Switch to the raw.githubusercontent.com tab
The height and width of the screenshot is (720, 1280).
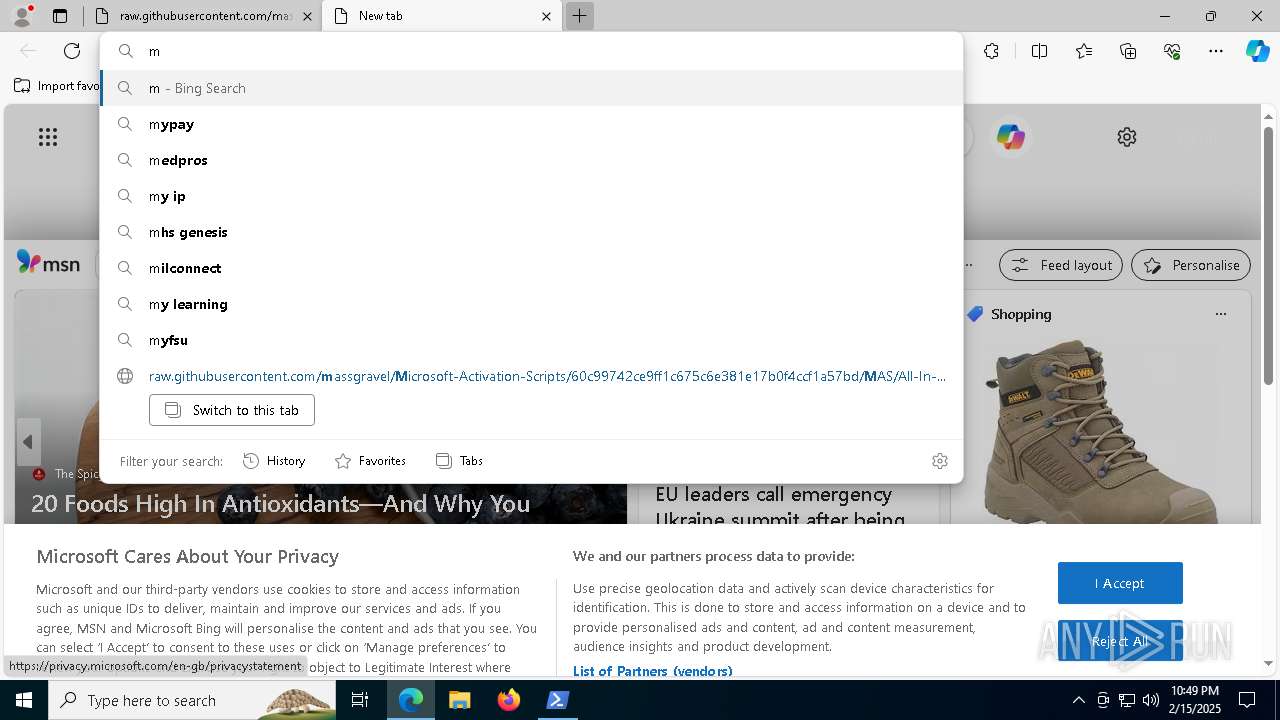pos(203,16)
